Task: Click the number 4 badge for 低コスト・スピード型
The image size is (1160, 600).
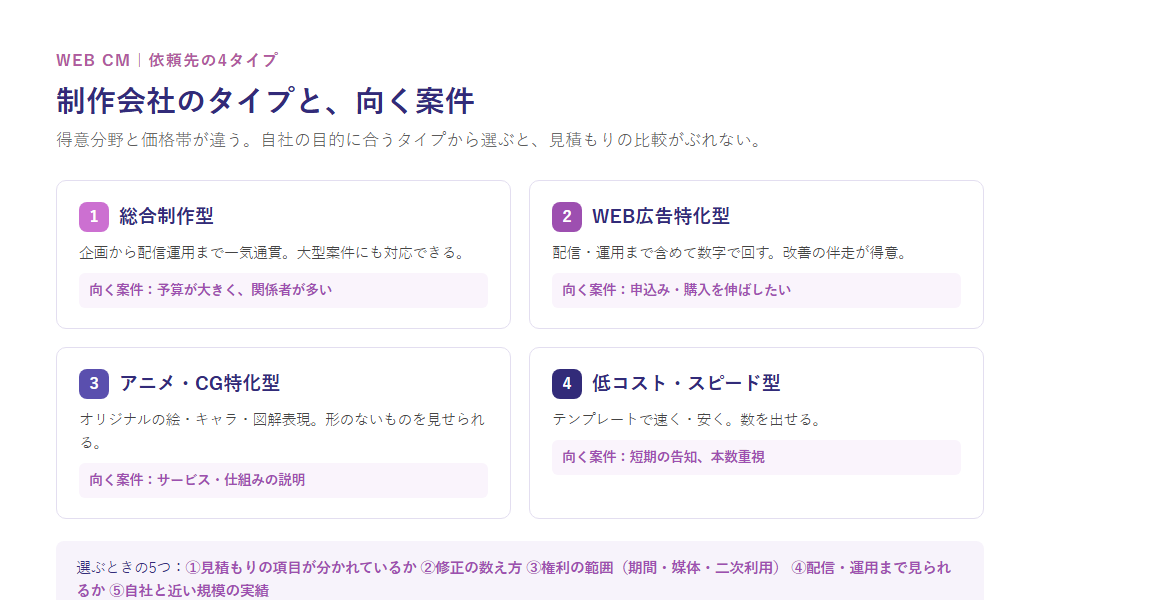Action: [x=567, y=384]
